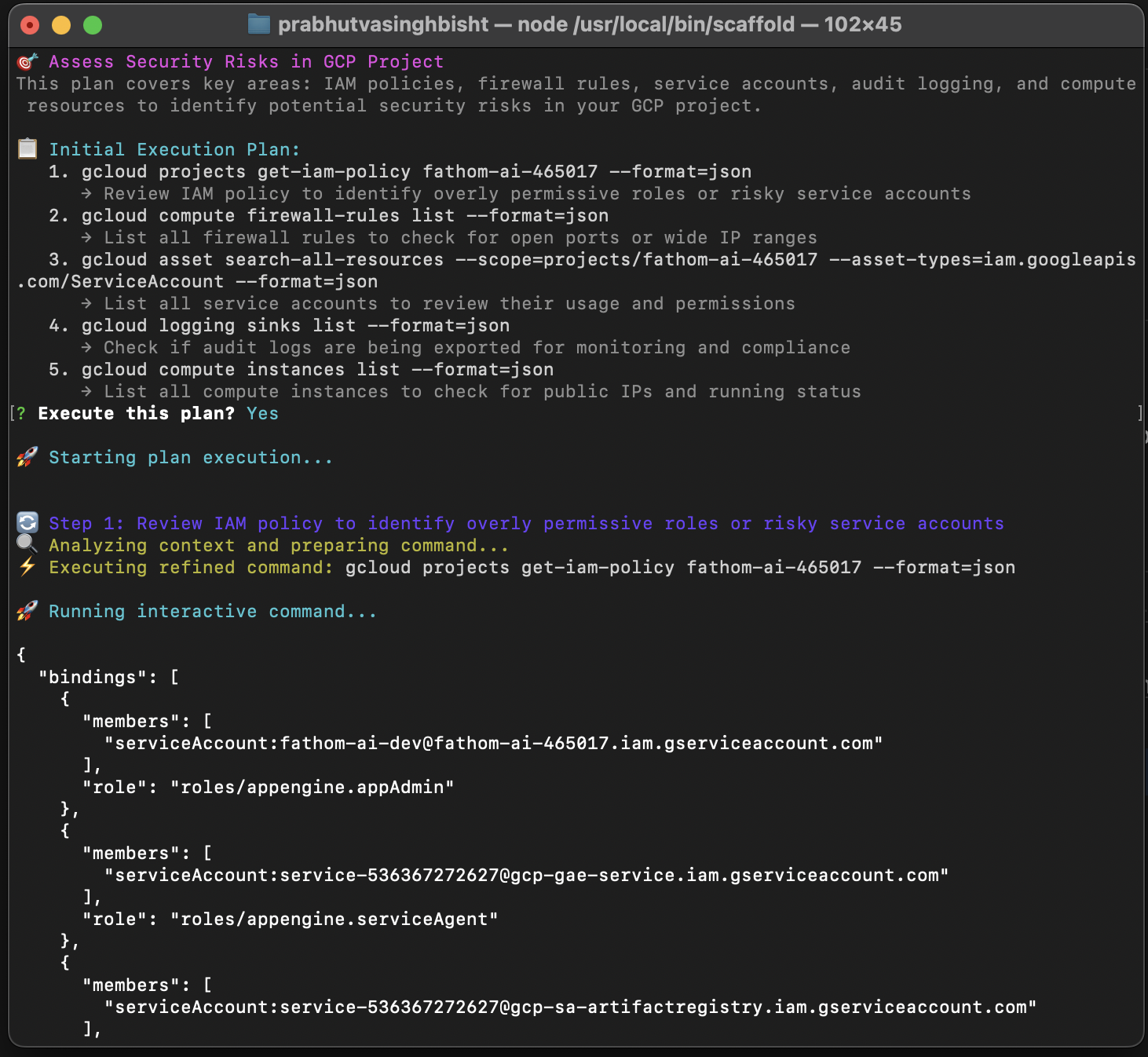Click the rocket icon beside Running interactive command
The width and height of the screenshot is (1148, 1057).
coord(27,611)
